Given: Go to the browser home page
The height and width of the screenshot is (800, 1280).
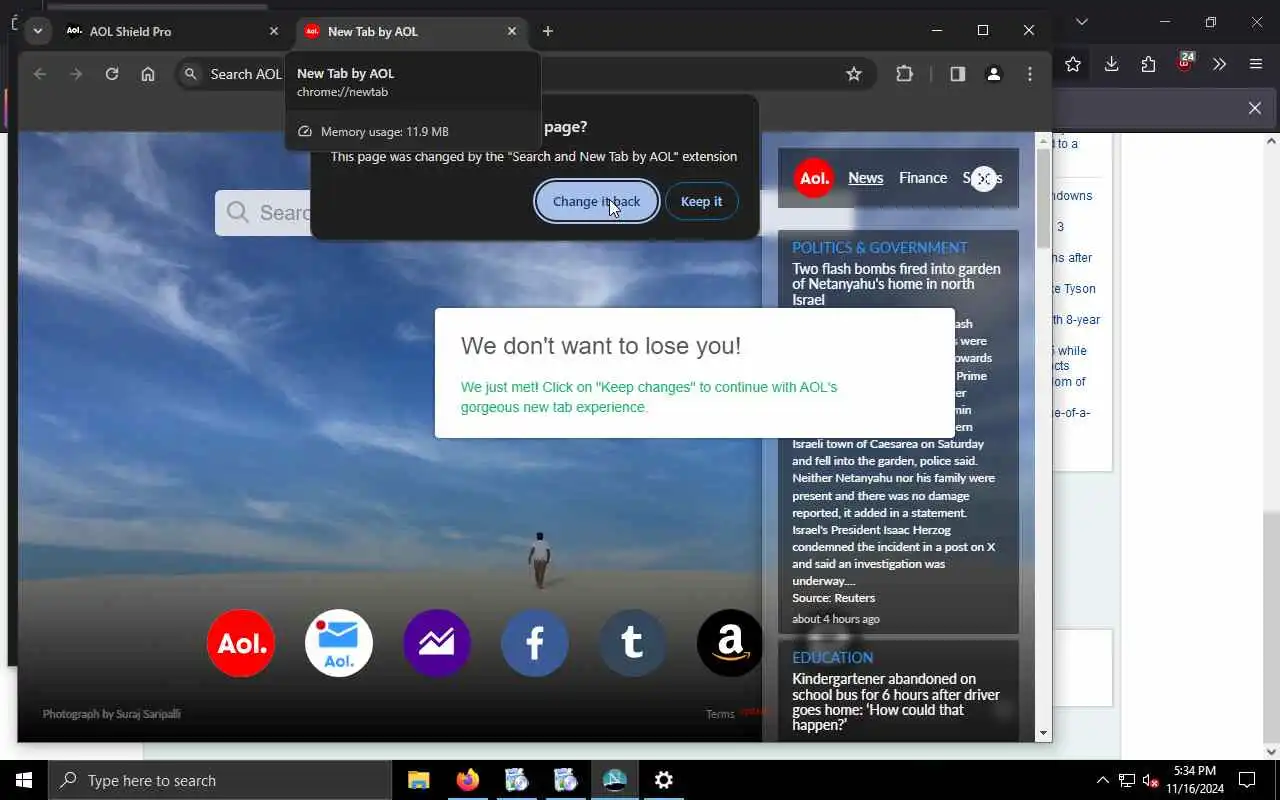Looking at the screenshot, I should click(x=148, y=74).
